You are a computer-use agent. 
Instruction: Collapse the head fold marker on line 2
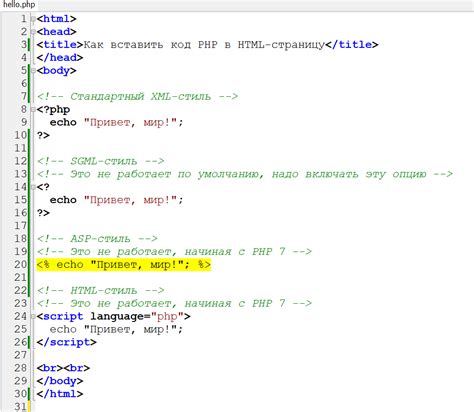coord(33,32)
